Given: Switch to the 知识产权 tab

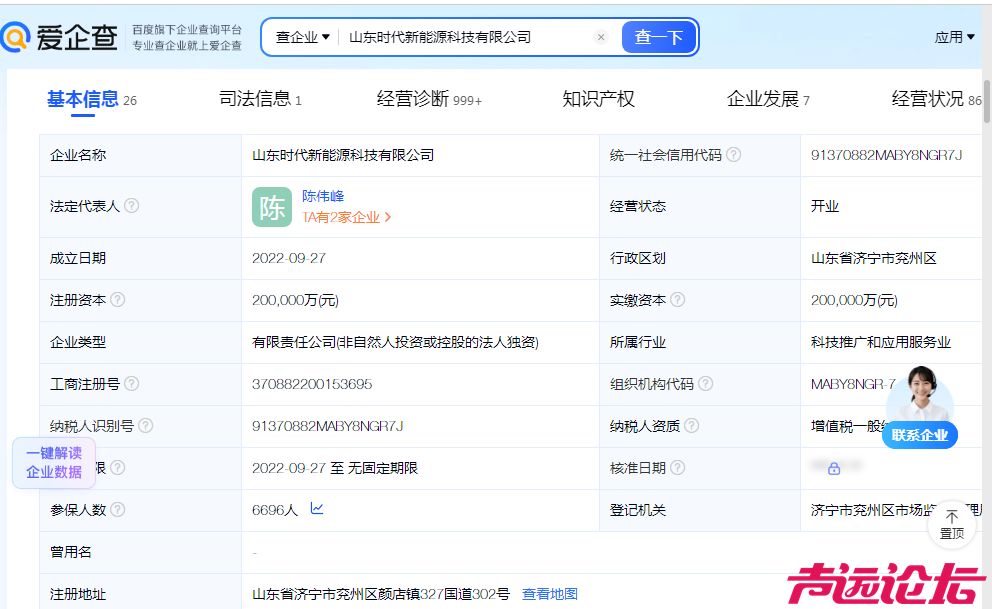Looking at the screenshot, I should pos(598,99).
